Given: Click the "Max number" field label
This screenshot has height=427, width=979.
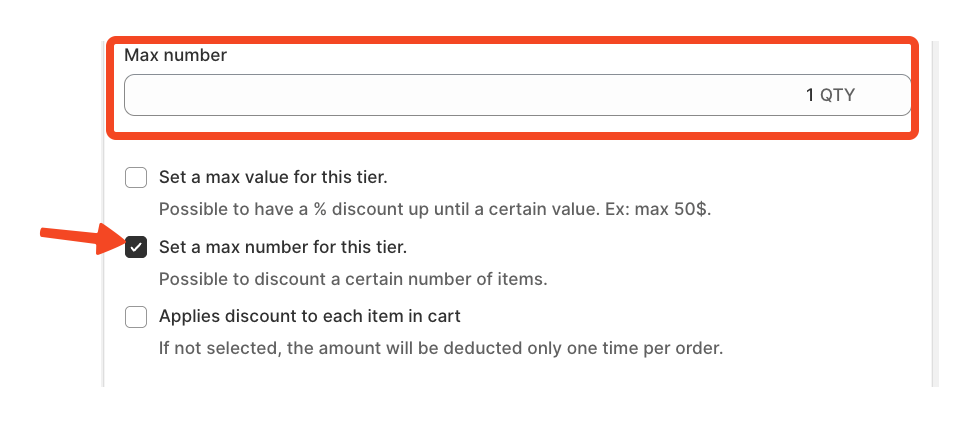Looking at the screenshot, I should [x=175, y=56].
